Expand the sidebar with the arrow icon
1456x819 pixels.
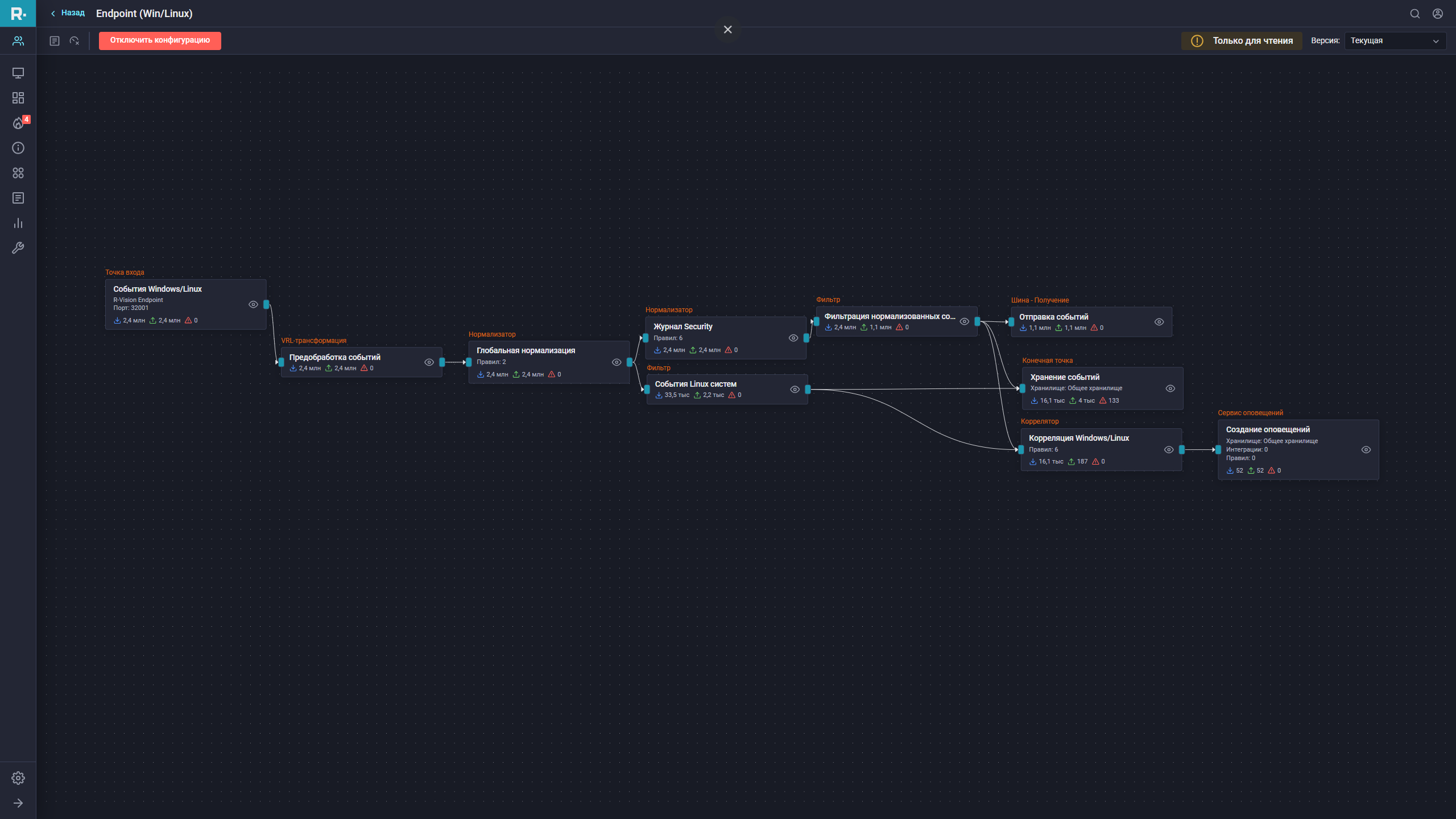click(x=18, y=803)
